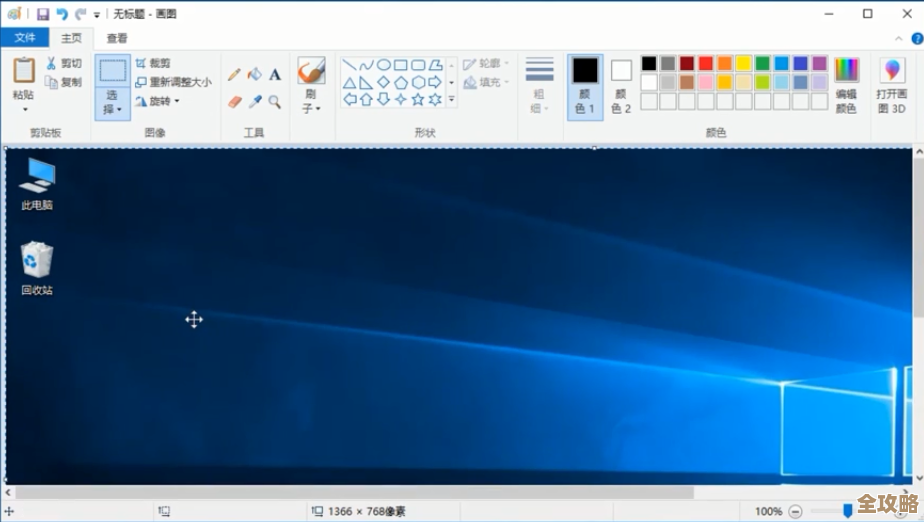Open the File (文件) menu

click(x=25, y=38)
